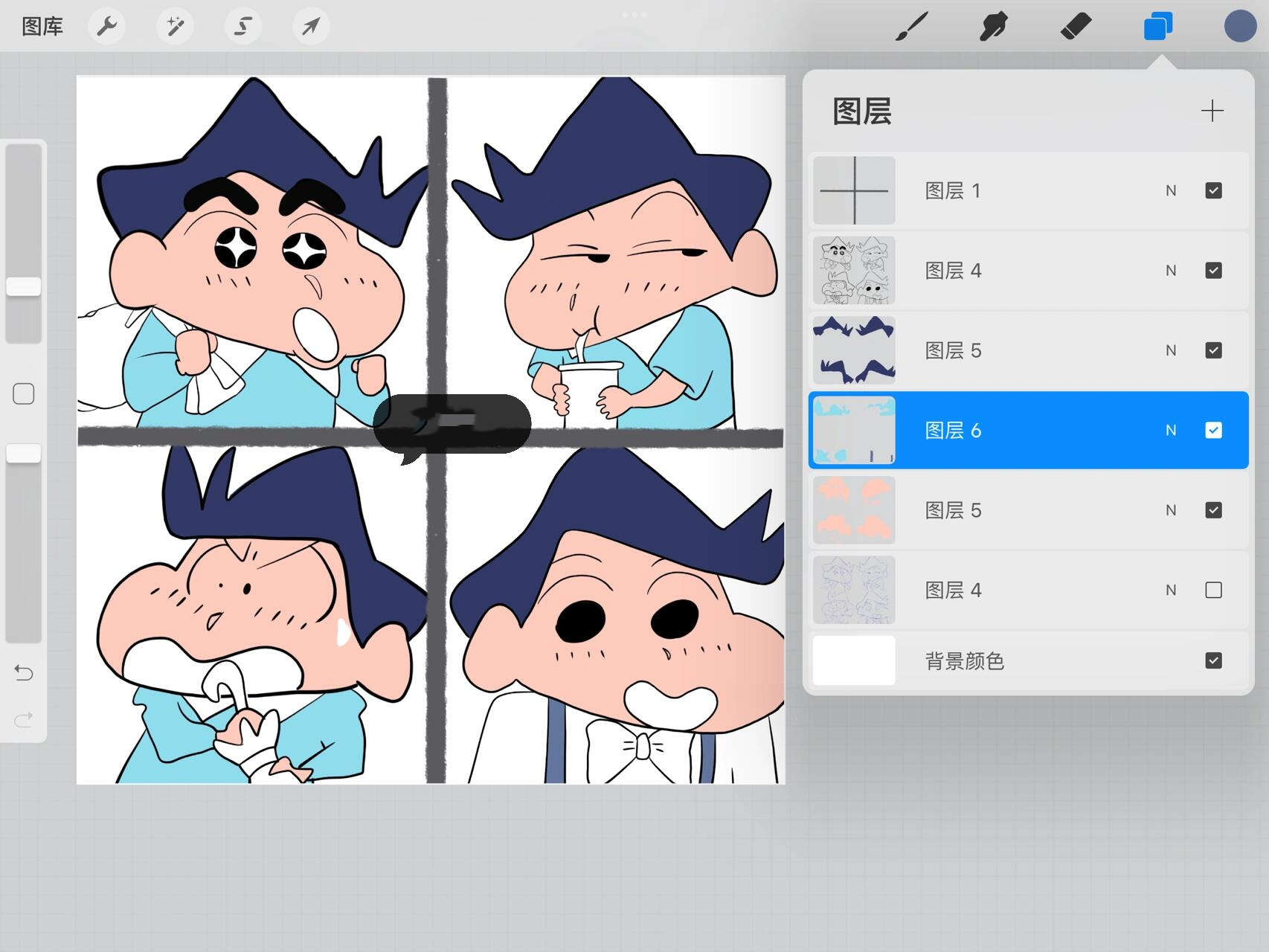Show the hidden bottom 图层 4 layer
Image resolution: width=1269 pixels, height=952 pixels.
(x=1213, y=590)
